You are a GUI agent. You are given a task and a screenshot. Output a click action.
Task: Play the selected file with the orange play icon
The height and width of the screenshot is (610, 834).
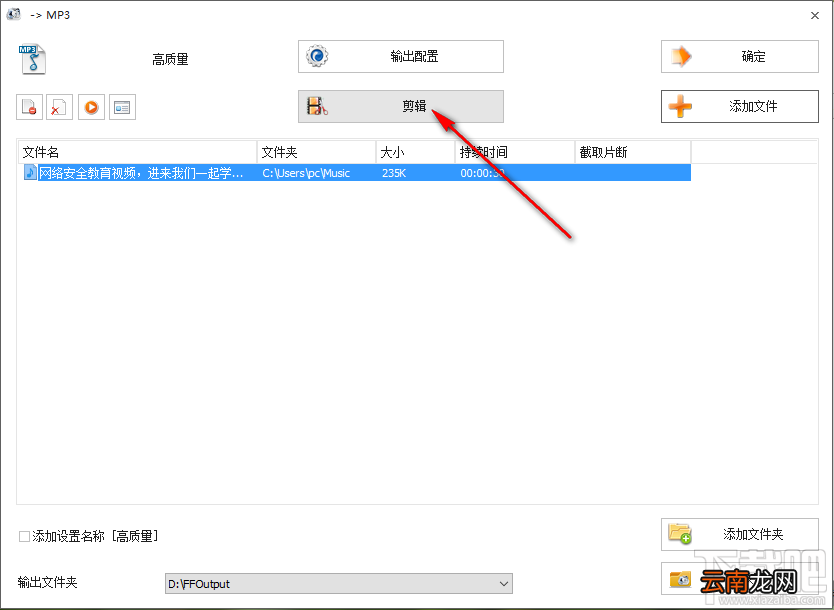click(91, 107)
